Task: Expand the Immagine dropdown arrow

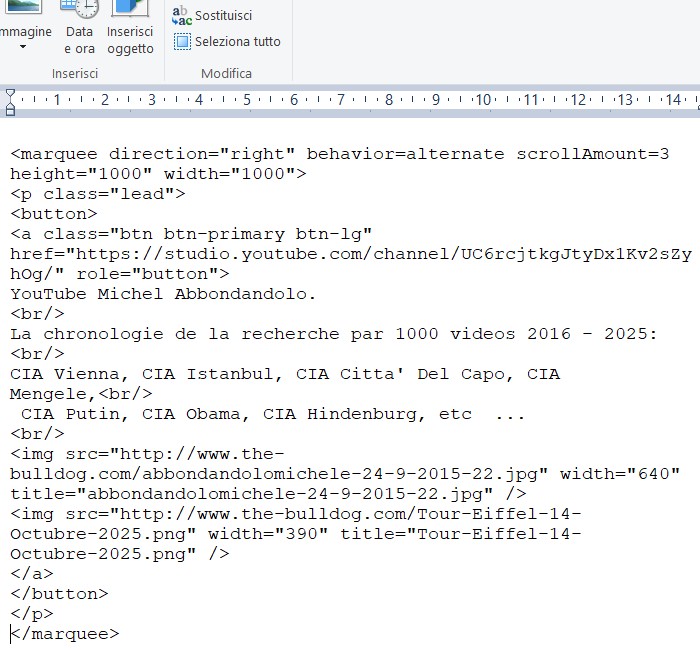Action: pos(22,47)
